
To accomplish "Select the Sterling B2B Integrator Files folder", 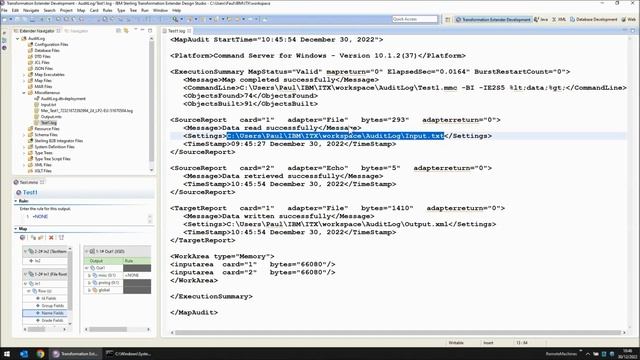I will coord(58,141).
